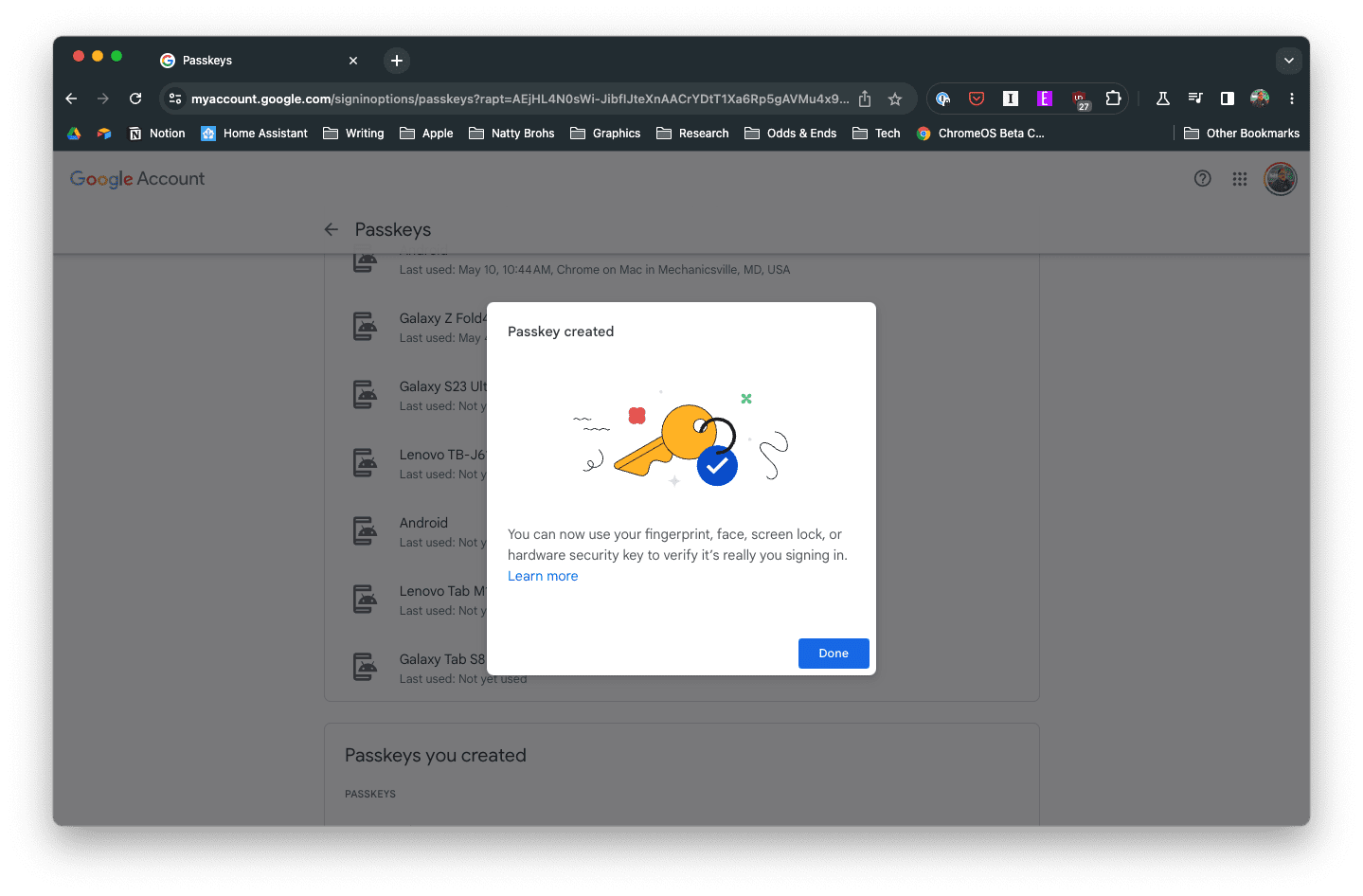The image size is (1363, 896).
Task: Open the Home Assistant bookmark
Action: coord(255,134)
